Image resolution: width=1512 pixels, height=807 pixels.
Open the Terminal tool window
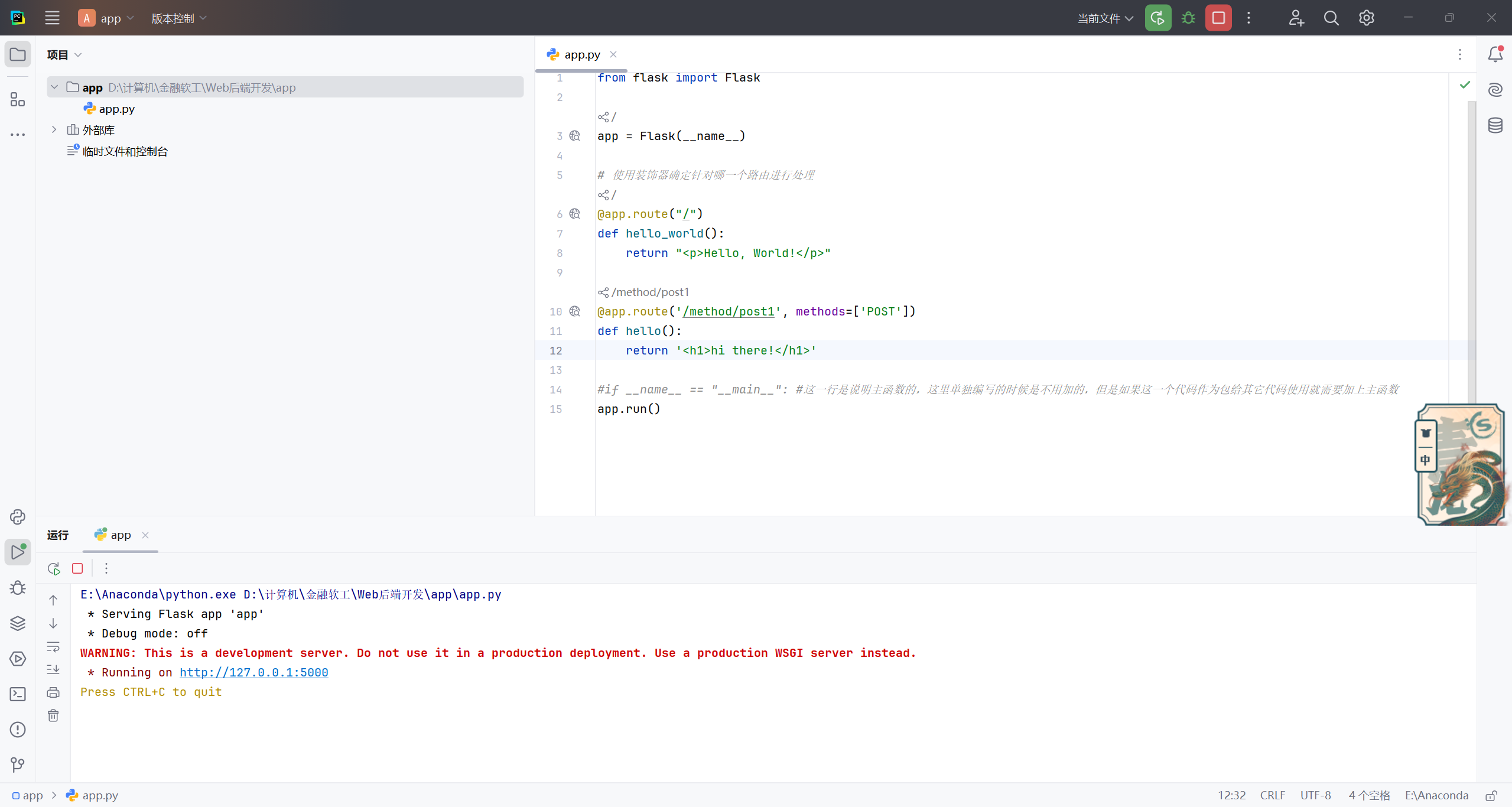click(x=18, y=694)
